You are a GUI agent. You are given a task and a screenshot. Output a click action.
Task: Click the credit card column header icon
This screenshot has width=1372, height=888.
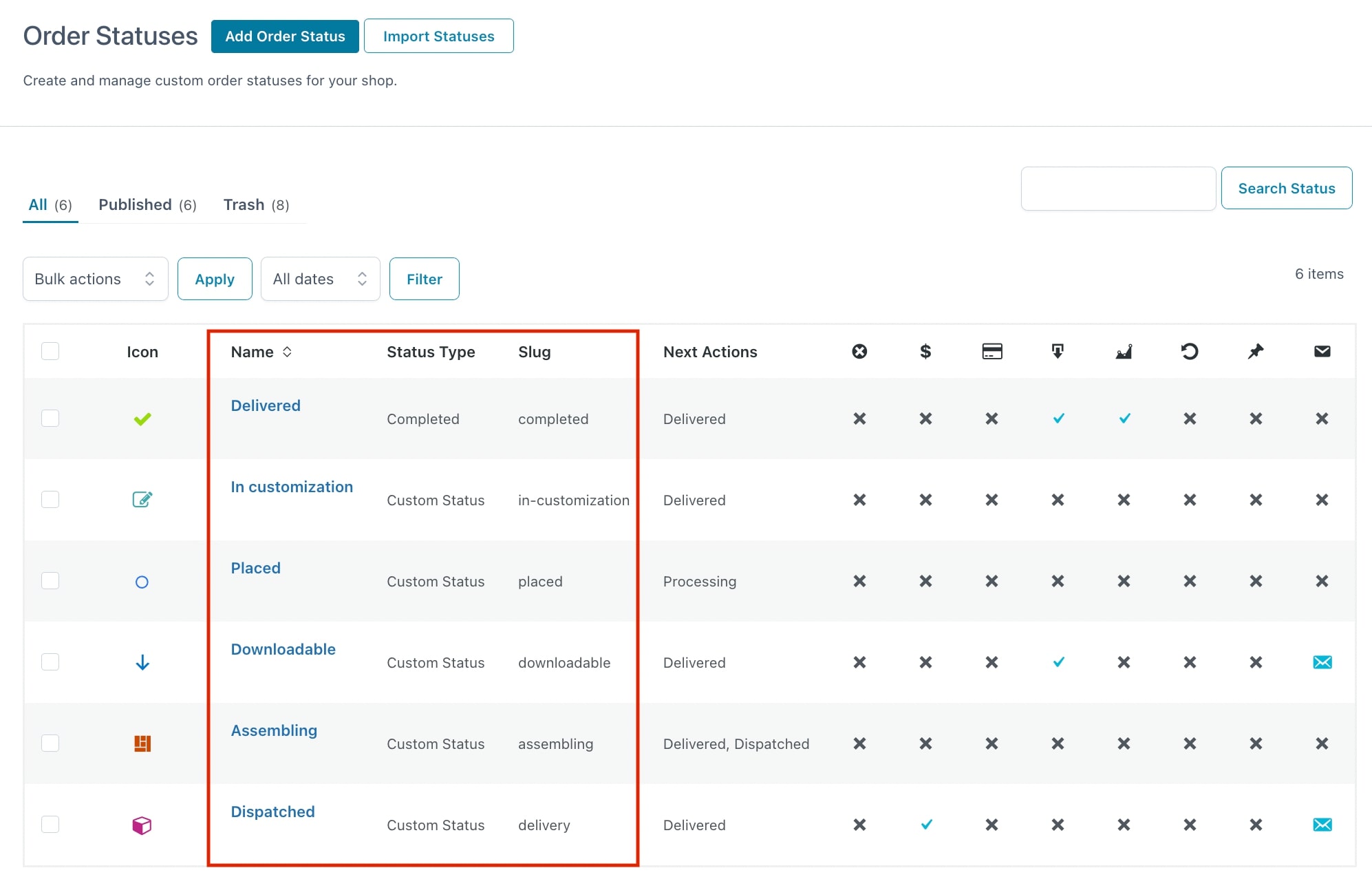(x=992, y=352)
